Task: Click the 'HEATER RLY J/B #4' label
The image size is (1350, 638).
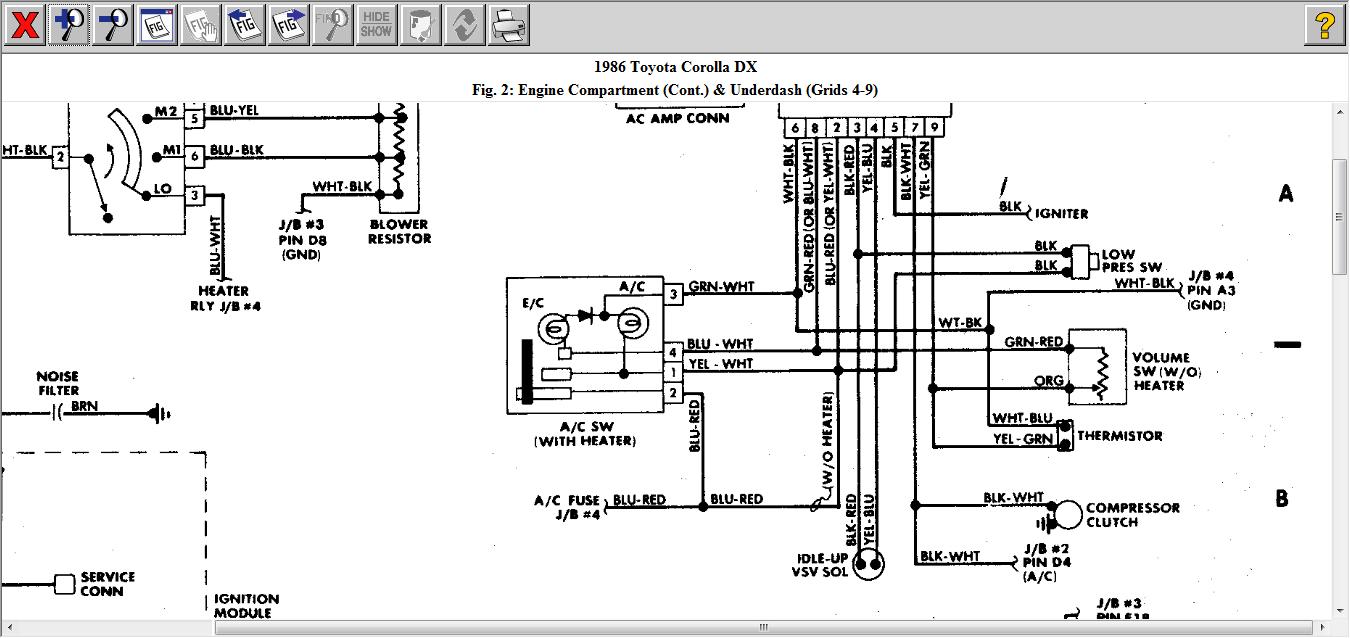Action: click(225, 298)
